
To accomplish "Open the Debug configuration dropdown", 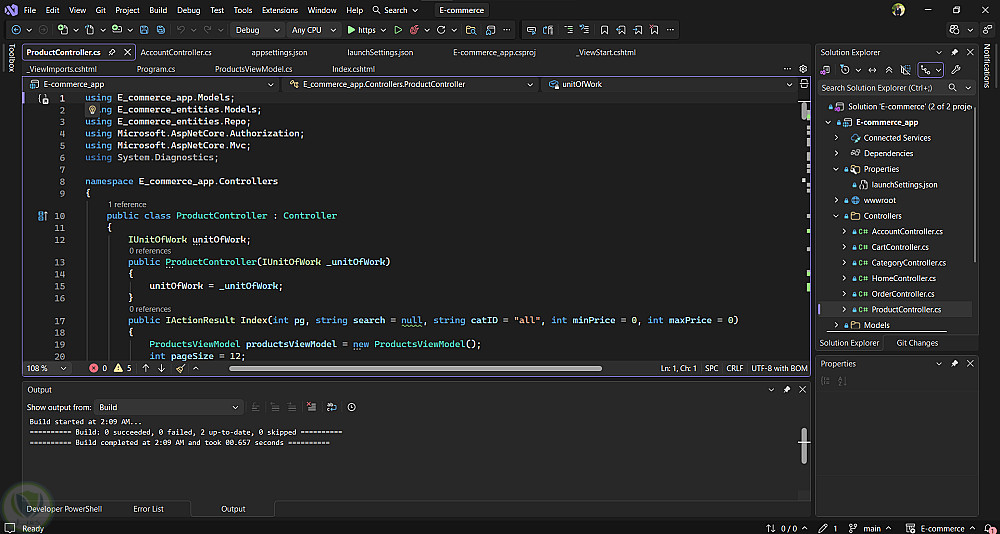I will coord(257,30).
